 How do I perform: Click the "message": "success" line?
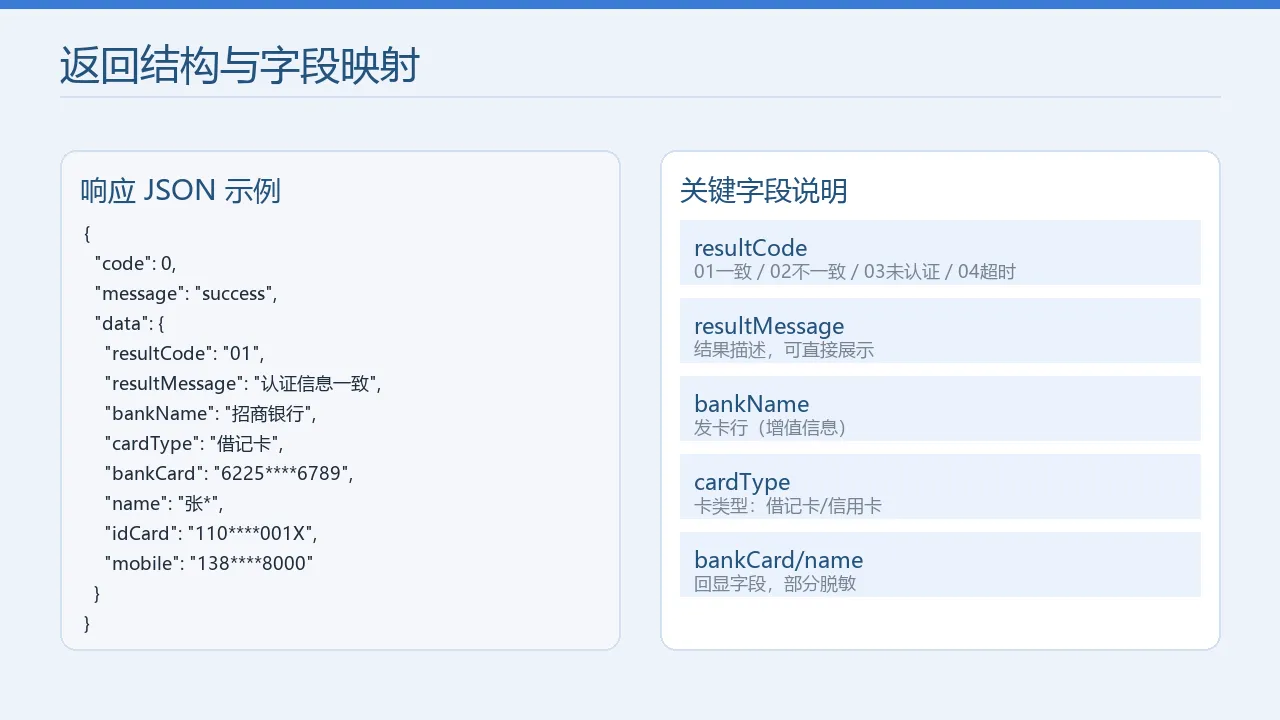click(185, 294)
